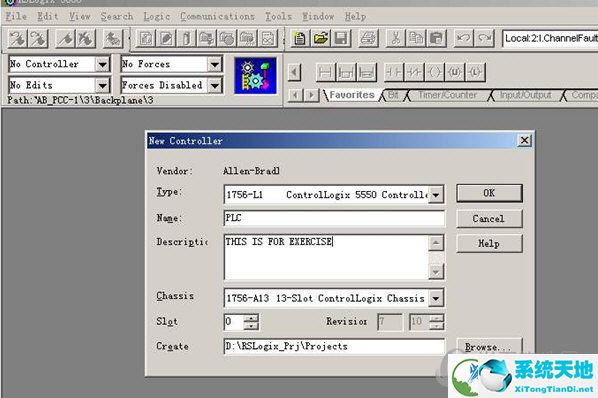The width and height of the screenshot is (598, 398).
Task: Click the hammer icon with X mark
Action: tap(86, 39)
